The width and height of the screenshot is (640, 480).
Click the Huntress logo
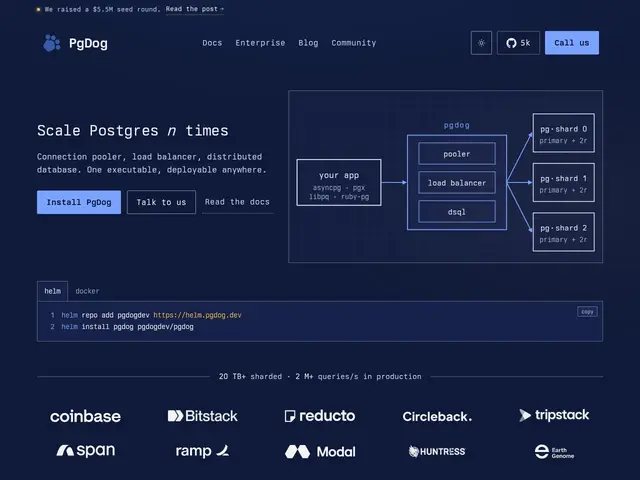(x=437, y=451)
